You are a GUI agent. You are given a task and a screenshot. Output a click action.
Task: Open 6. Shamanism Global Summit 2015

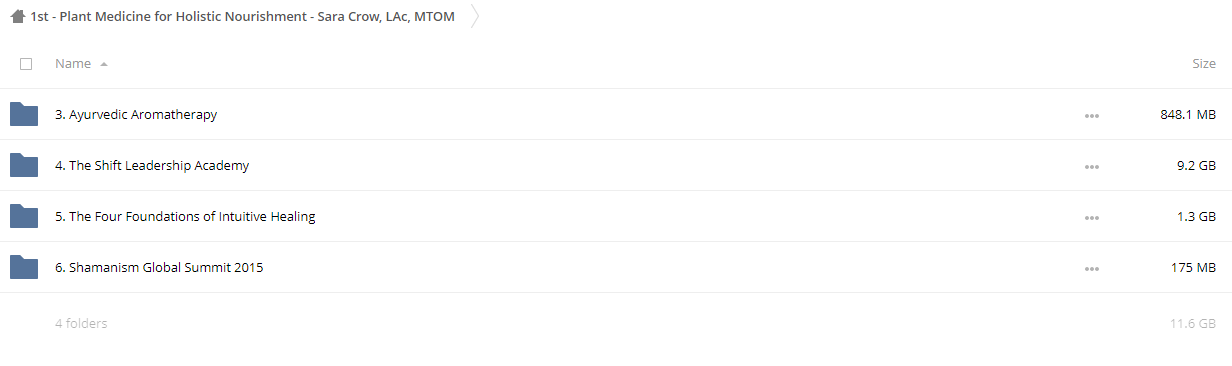click(159, 267)
